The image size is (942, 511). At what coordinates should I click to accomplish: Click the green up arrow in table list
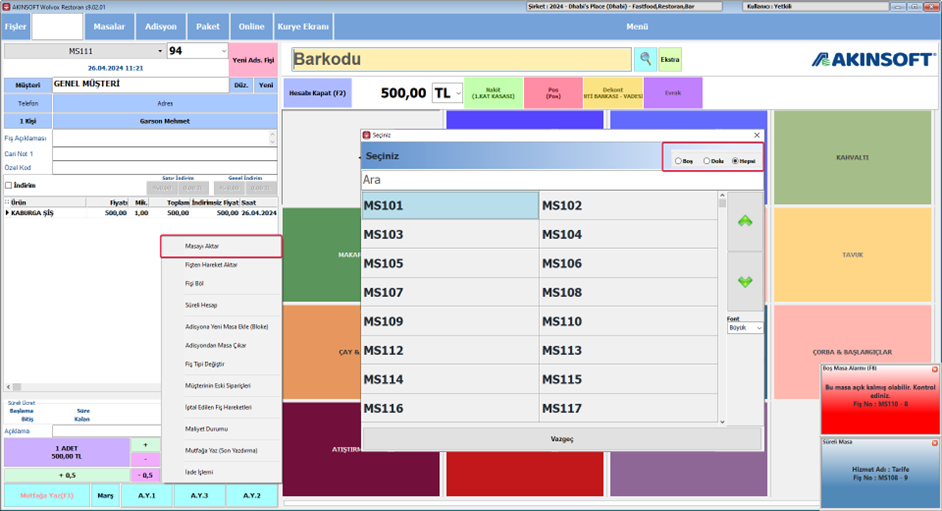click(745, 222)
